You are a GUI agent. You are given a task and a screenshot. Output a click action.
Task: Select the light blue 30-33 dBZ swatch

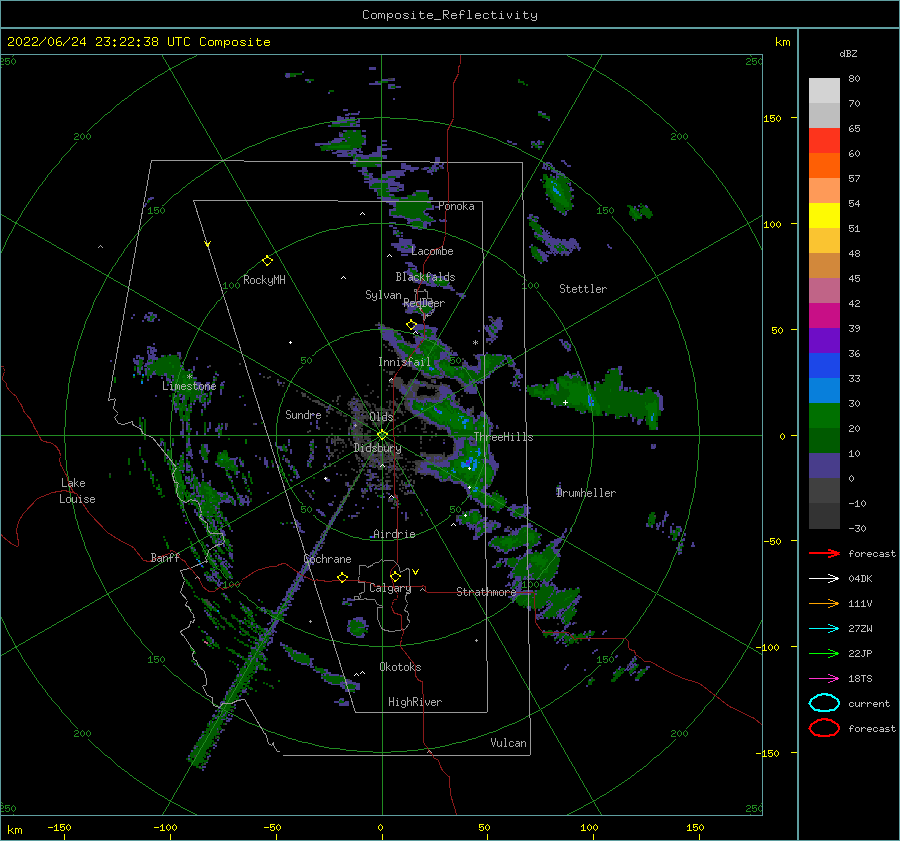[x=824, y=390]
